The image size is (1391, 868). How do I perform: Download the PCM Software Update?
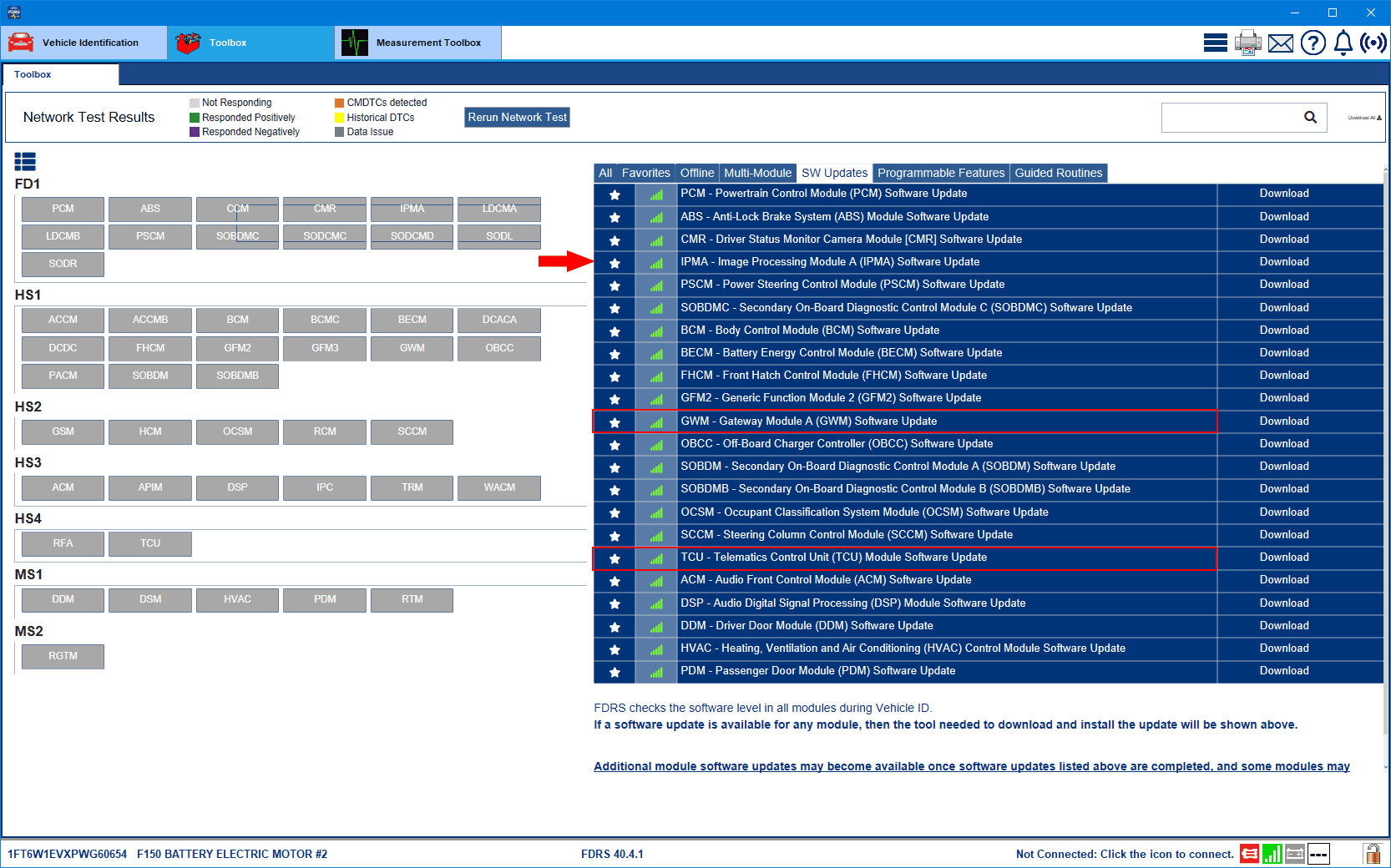pos(1284,194)
